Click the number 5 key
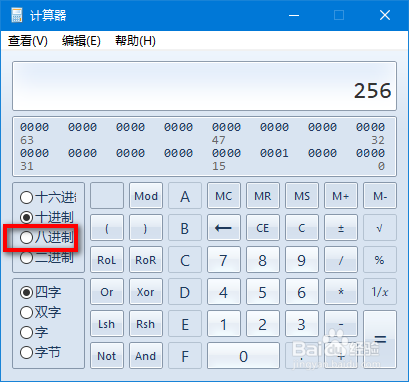 tap(263, 292)
